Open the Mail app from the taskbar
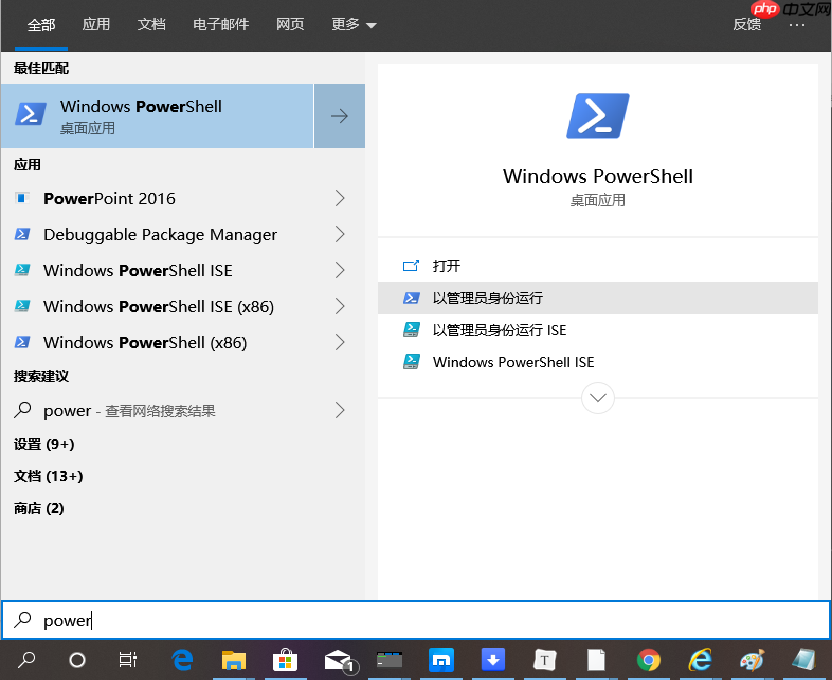The height and width of the screenshot is (680, 832). click(x=337, y=661)
